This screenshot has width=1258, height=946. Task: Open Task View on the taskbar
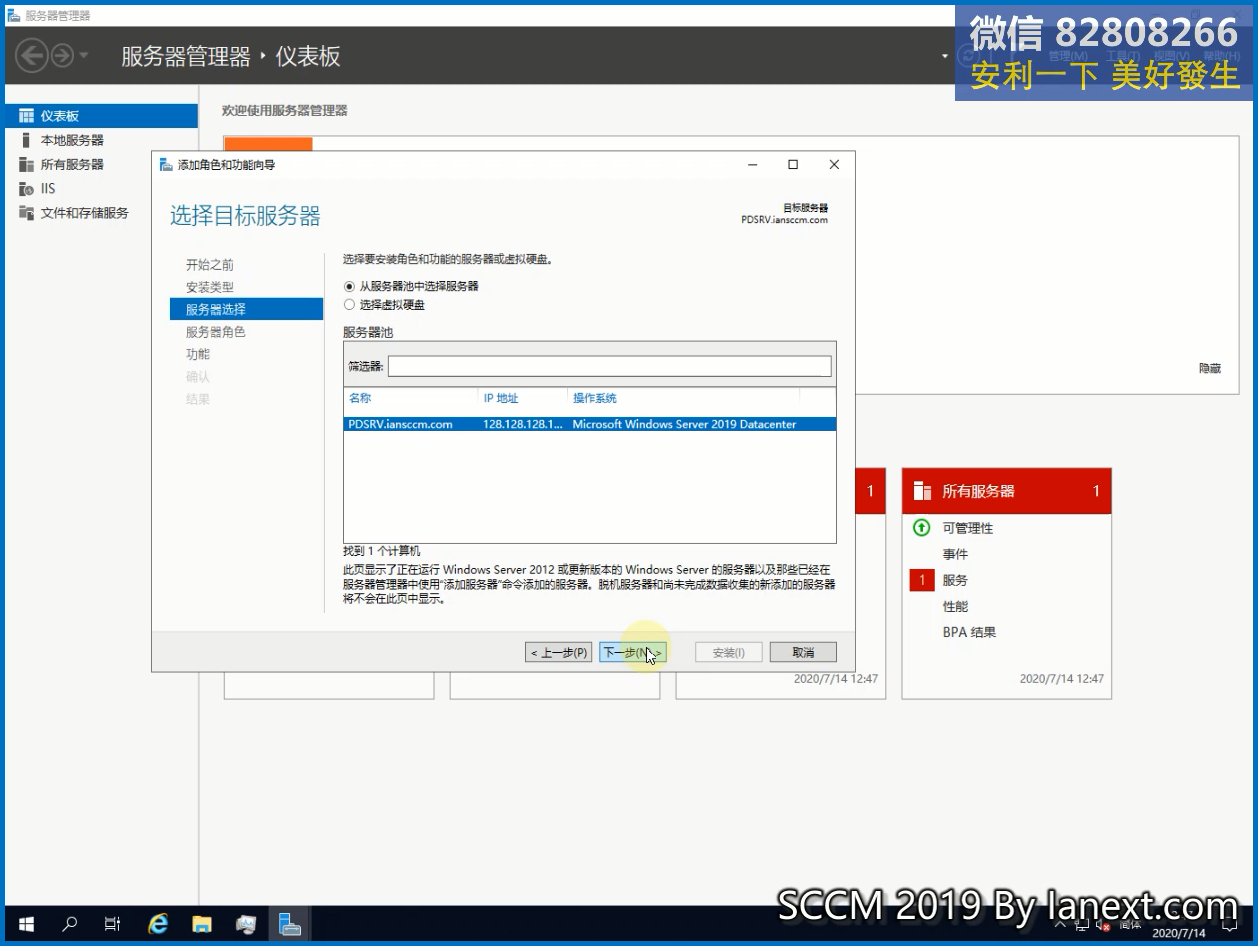[113, 925]
